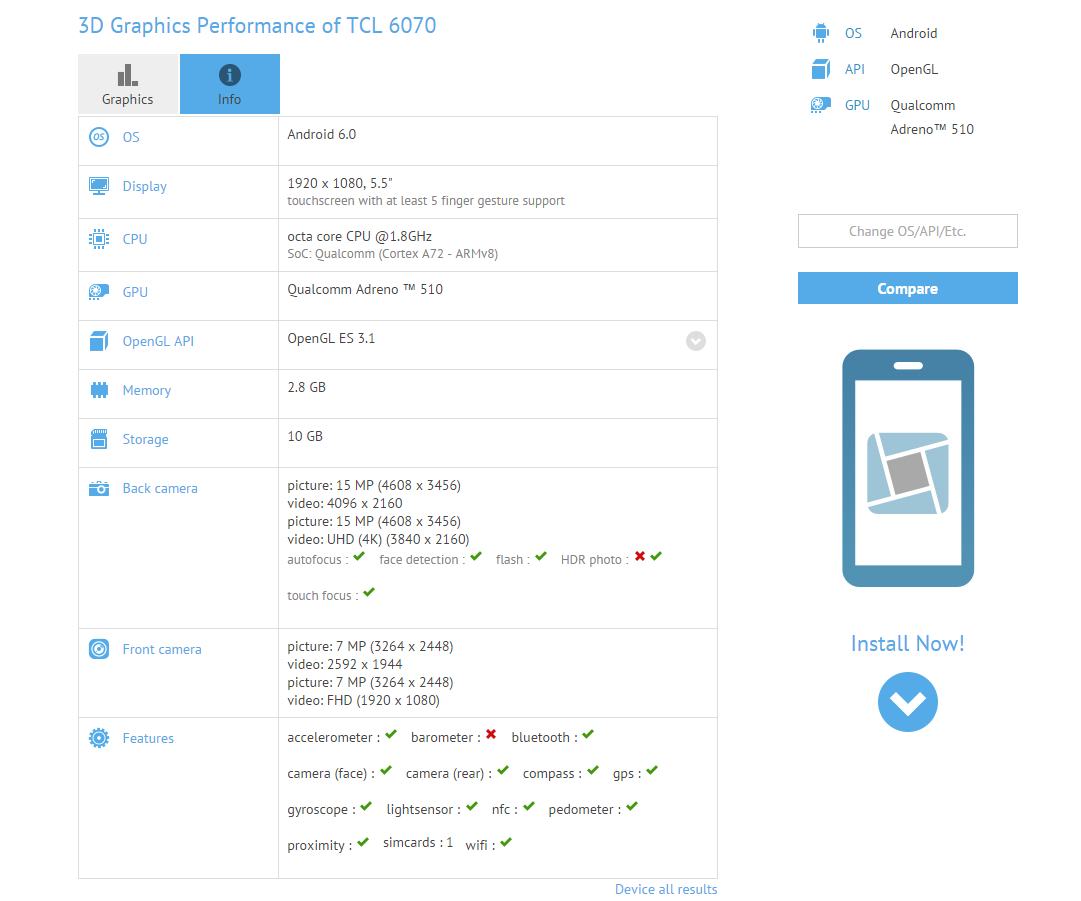Click the OpenGL API label
Screen dimensions: 1081x901
click(158, 341)
